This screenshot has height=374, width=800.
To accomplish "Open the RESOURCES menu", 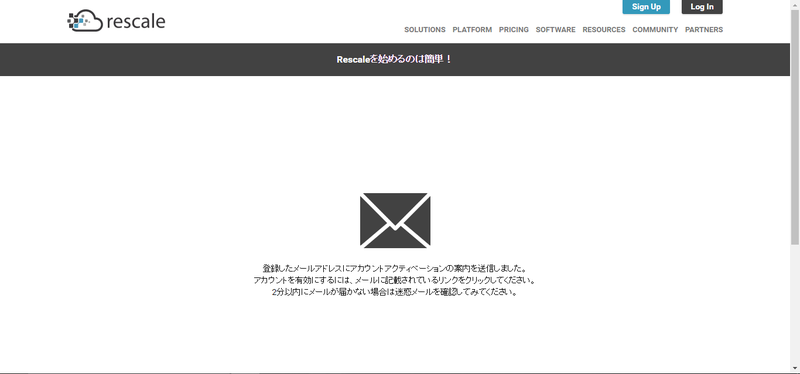I will pos(604,30).
